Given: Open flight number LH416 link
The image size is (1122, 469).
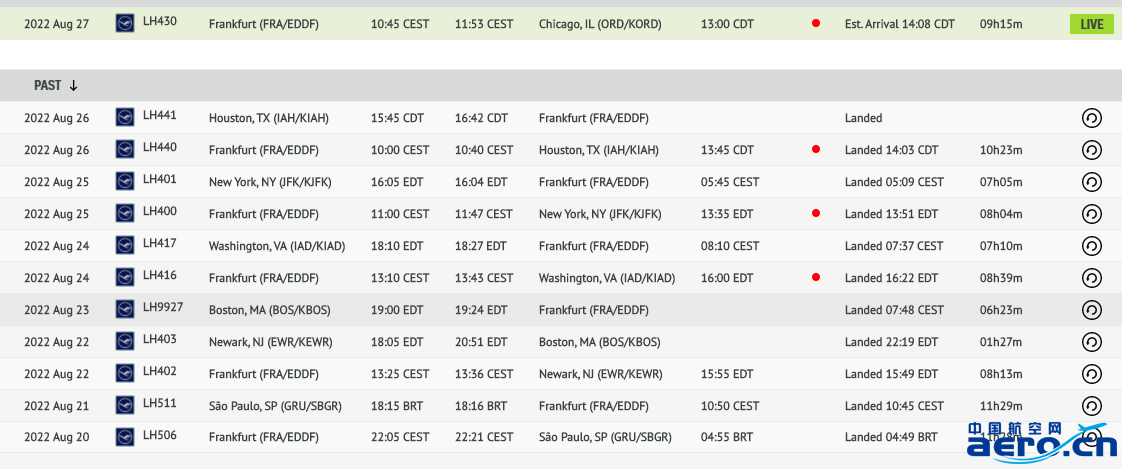Looking at the screenshot, I should coord(160,275).
